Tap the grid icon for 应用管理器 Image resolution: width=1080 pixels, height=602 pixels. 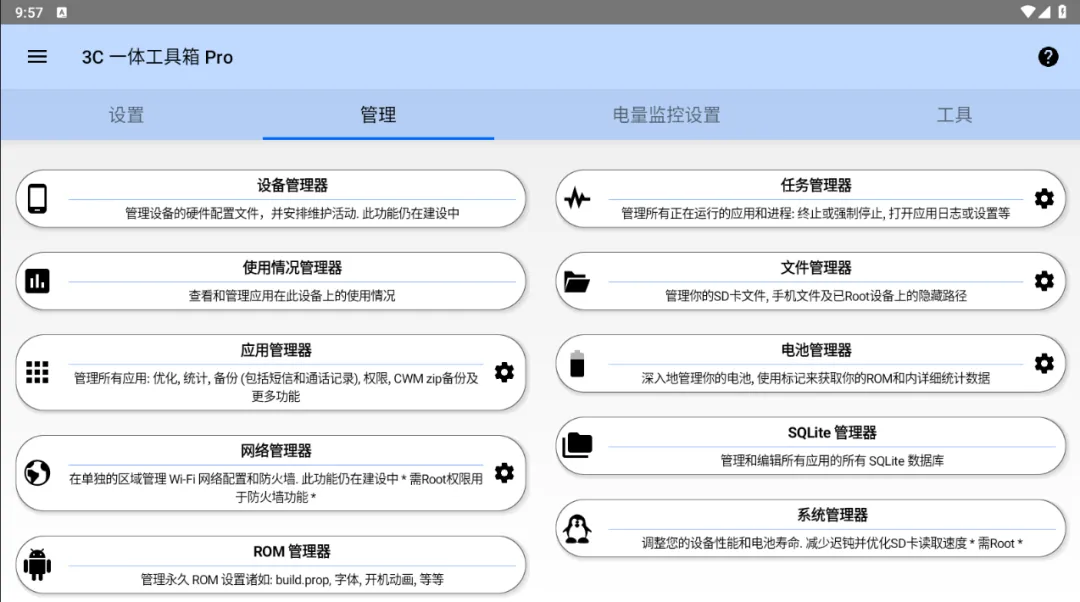37,372
